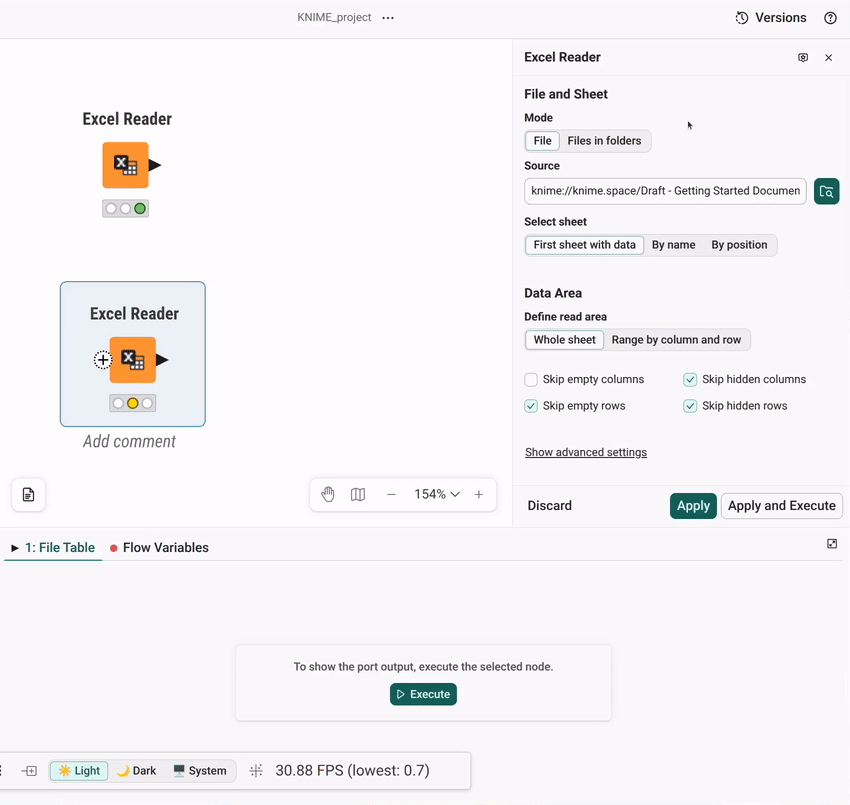850x805 pixels.
Task: Expand the port view to full screen
Action: tap(832, 544)
